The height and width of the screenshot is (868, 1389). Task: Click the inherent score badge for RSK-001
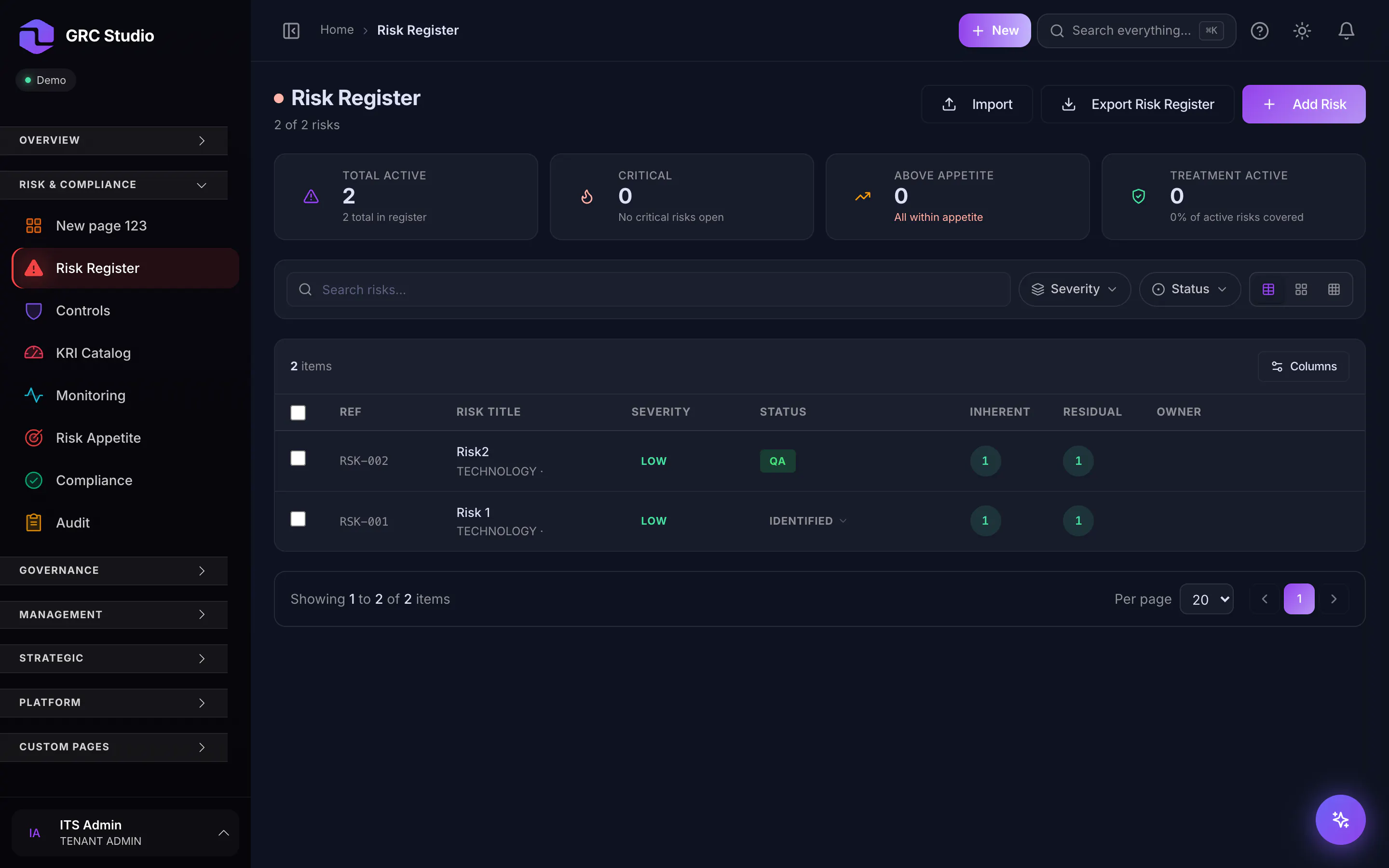click(x=985, y=521)
